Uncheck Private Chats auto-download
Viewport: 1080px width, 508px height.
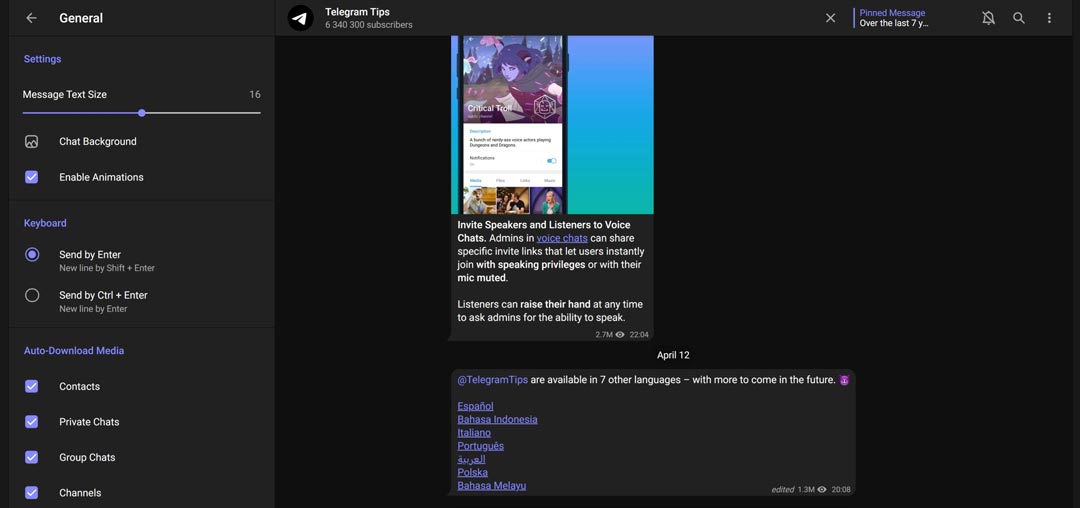point(32,421)
